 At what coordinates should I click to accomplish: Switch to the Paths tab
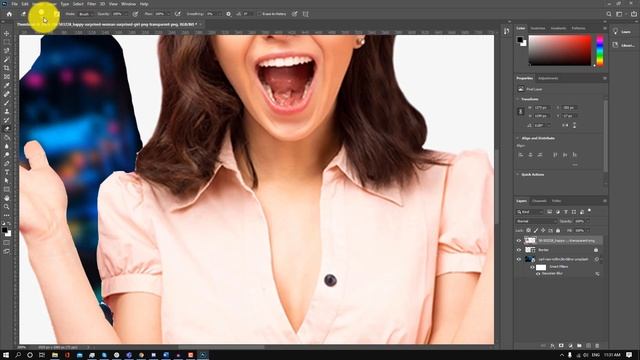coord(556,201)
